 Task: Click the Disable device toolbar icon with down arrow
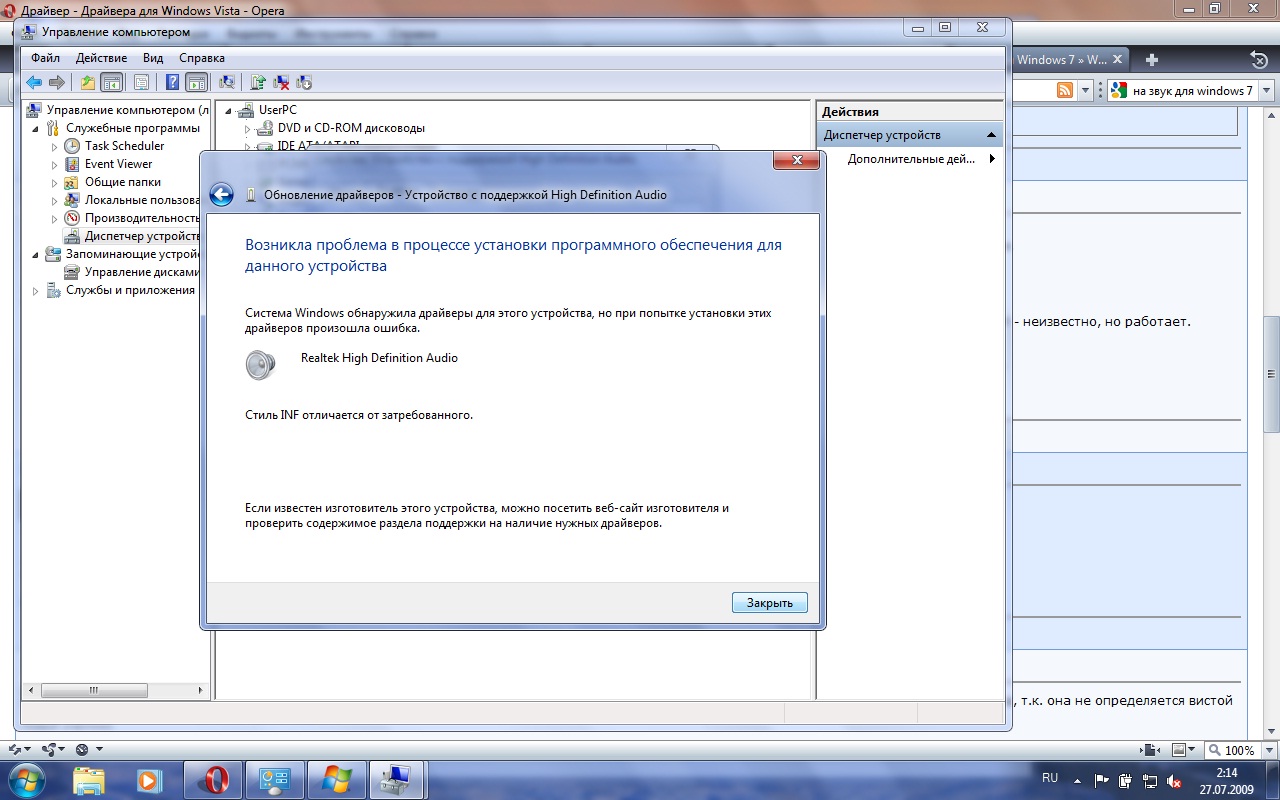(305, 82)
